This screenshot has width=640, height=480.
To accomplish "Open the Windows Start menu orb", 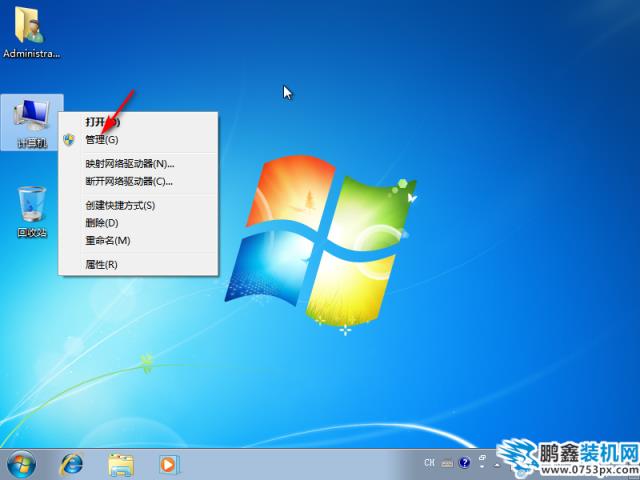I will pos(21,464).
